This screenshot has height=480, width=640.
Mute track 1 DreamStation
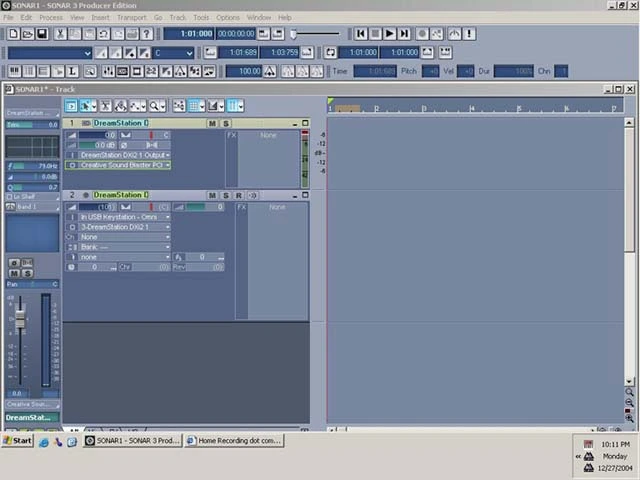click(x=212, y=123)
